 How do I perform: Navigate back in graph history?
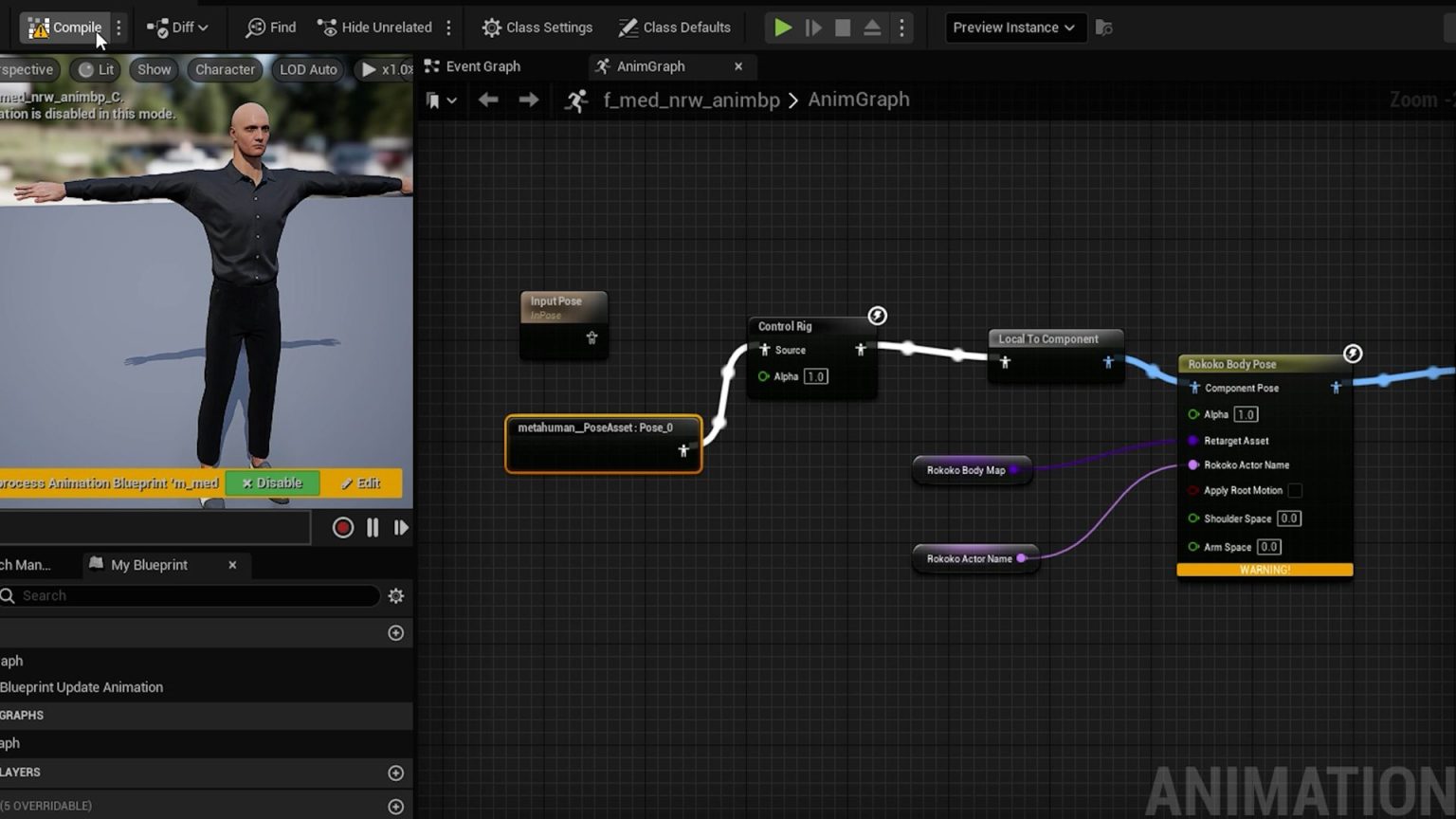tap(488, 100)
